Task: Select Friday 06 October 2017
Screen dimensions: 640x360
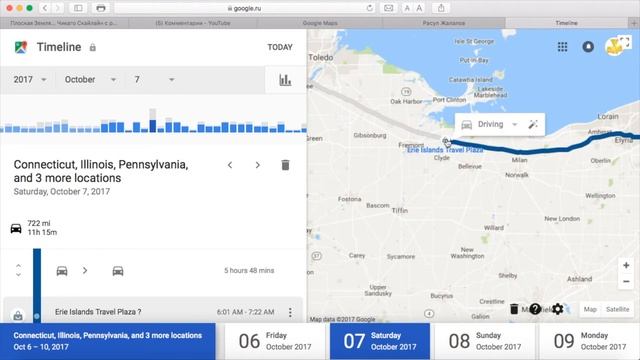Action: (x=276, y=341)
